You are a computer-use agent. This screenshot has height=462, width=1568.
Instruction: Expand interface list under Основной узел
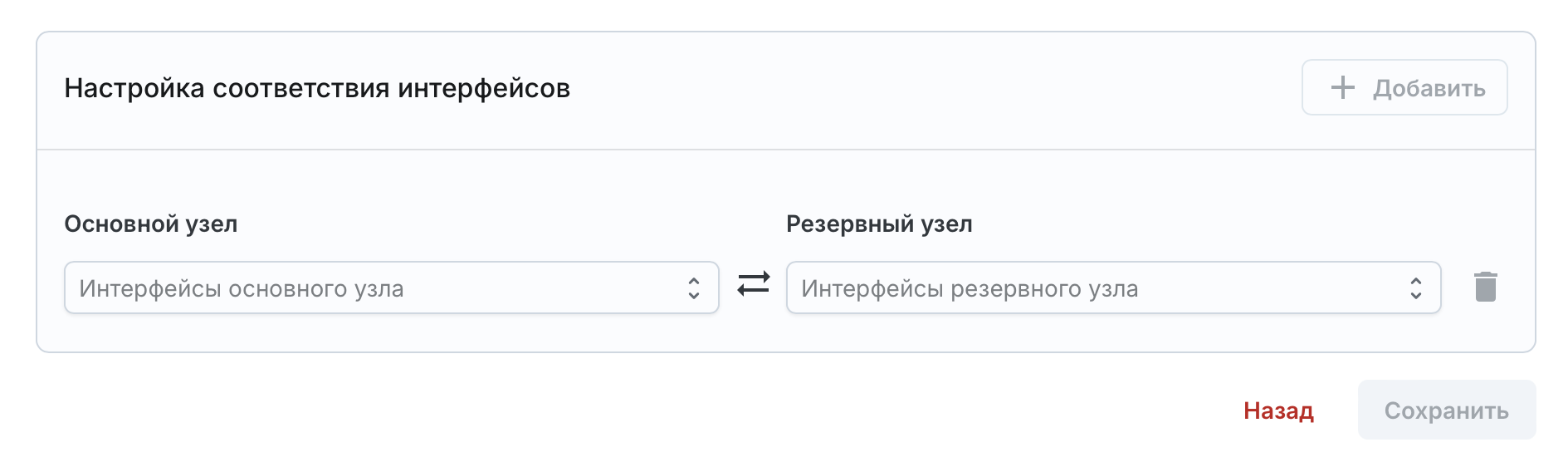click(x=392, y=288)
